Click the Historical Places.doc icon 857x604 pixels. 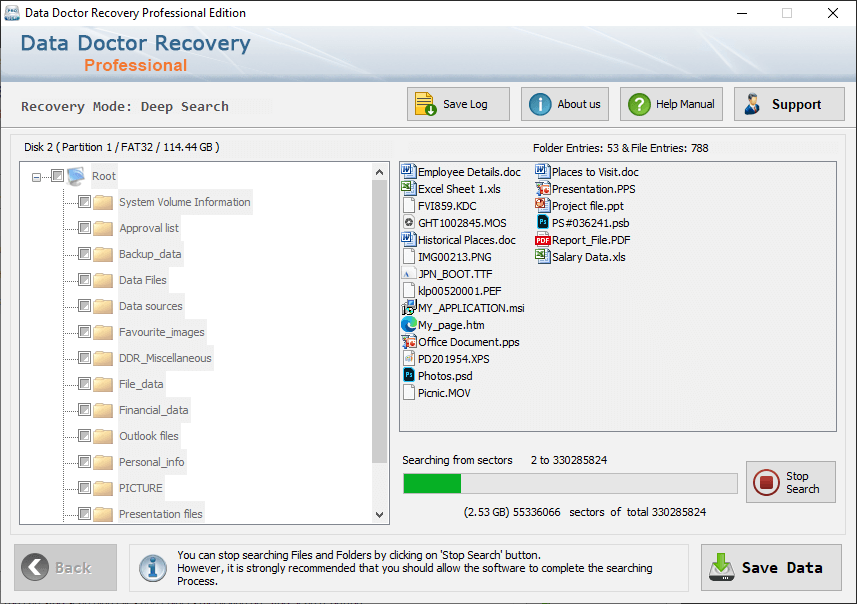click(408, 239)
